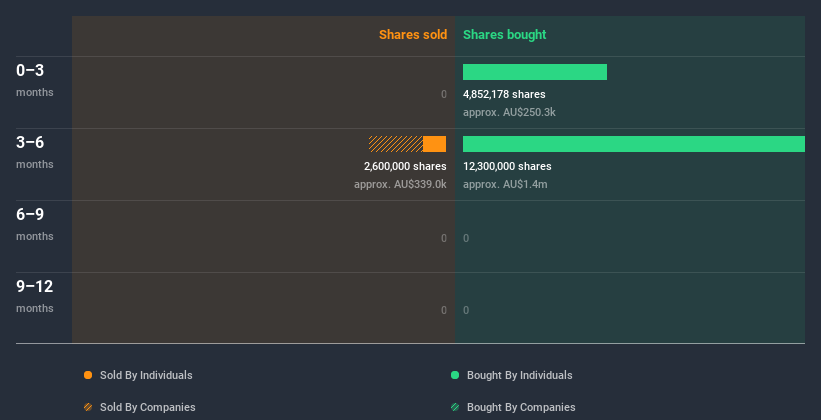Click the 9–12 months row label
Viewport: 821px width, 420px height.
(x=35, y=296)
